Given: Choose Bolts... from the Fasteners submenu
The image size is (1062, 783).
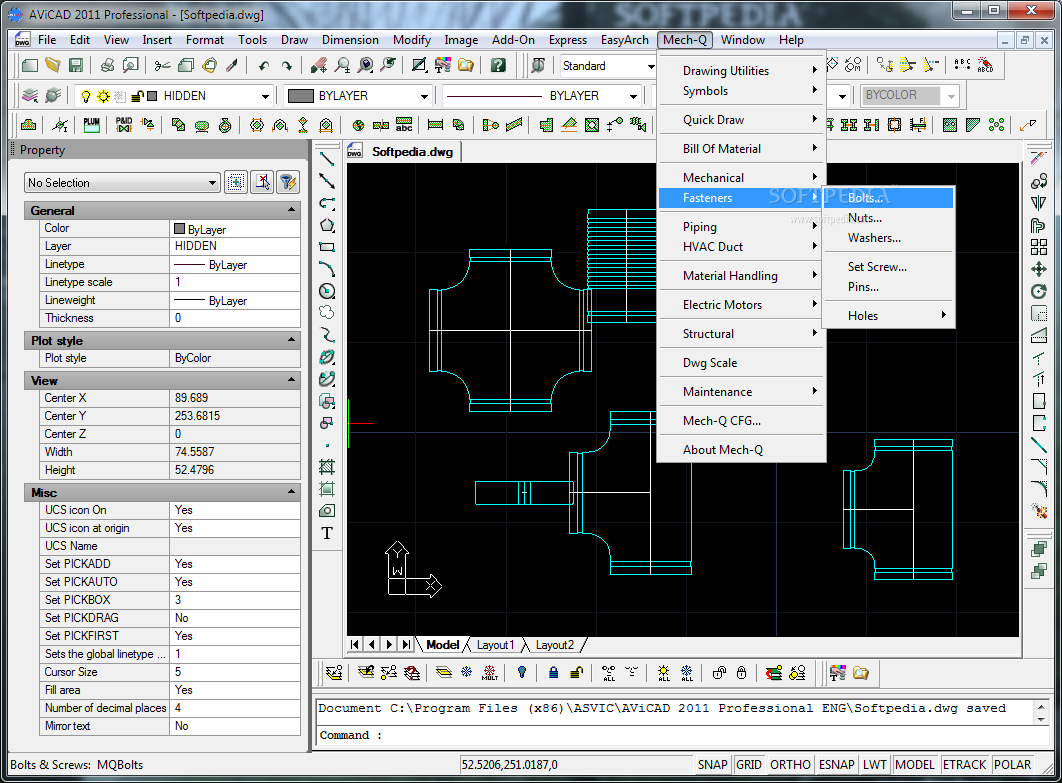Looking at the screenshot, I should pyautogui.click(x=889, y=198).
